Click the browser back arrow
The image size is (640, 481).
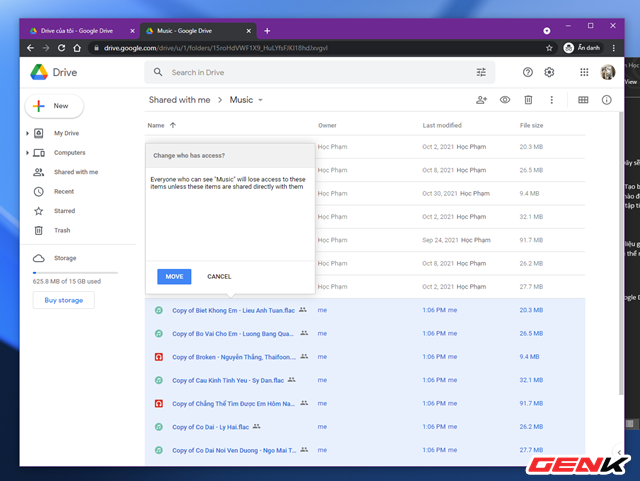30,48
